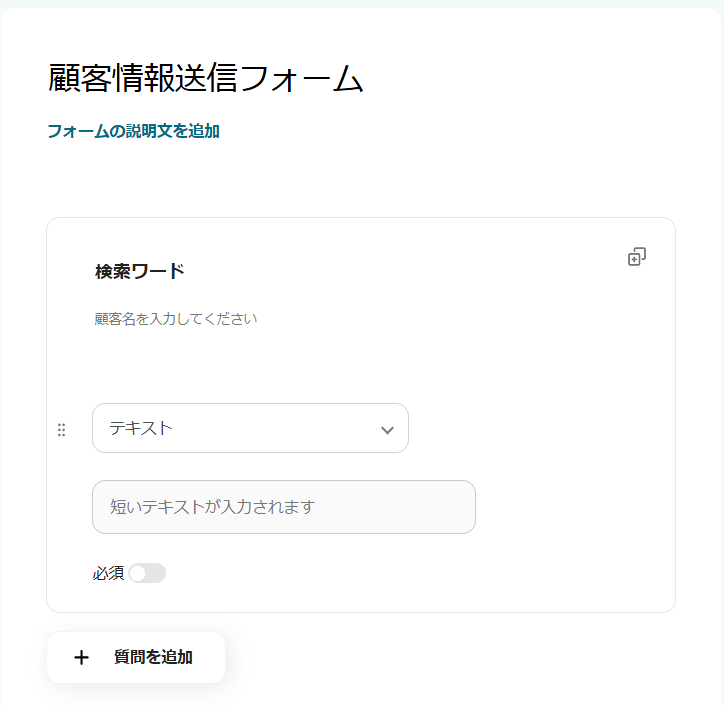Image resolution: width=724 pixels, height=706 pixels.
Task: Click the フォームの説明文を追加 link
Action: click(x=133, y=131)
